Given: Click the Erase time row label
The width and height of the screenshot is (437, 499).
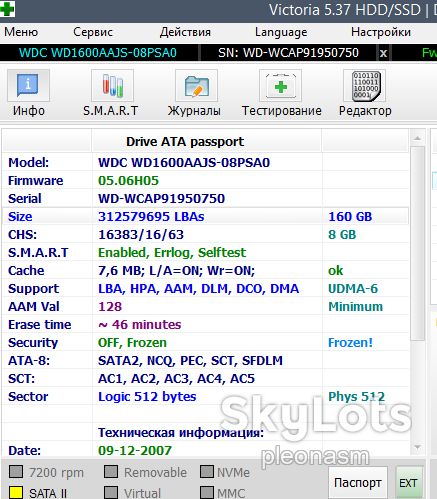Looking at the screenshot, I should (x=40, y=325).
